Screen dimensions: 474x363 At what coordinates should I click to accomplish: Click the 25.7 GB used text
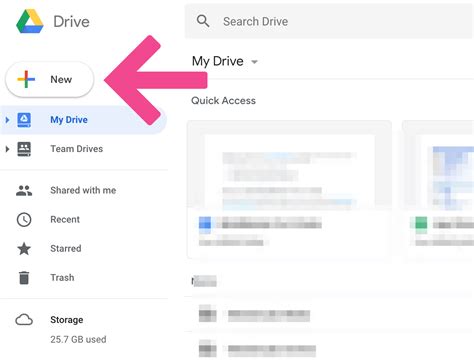click(78, 339)
